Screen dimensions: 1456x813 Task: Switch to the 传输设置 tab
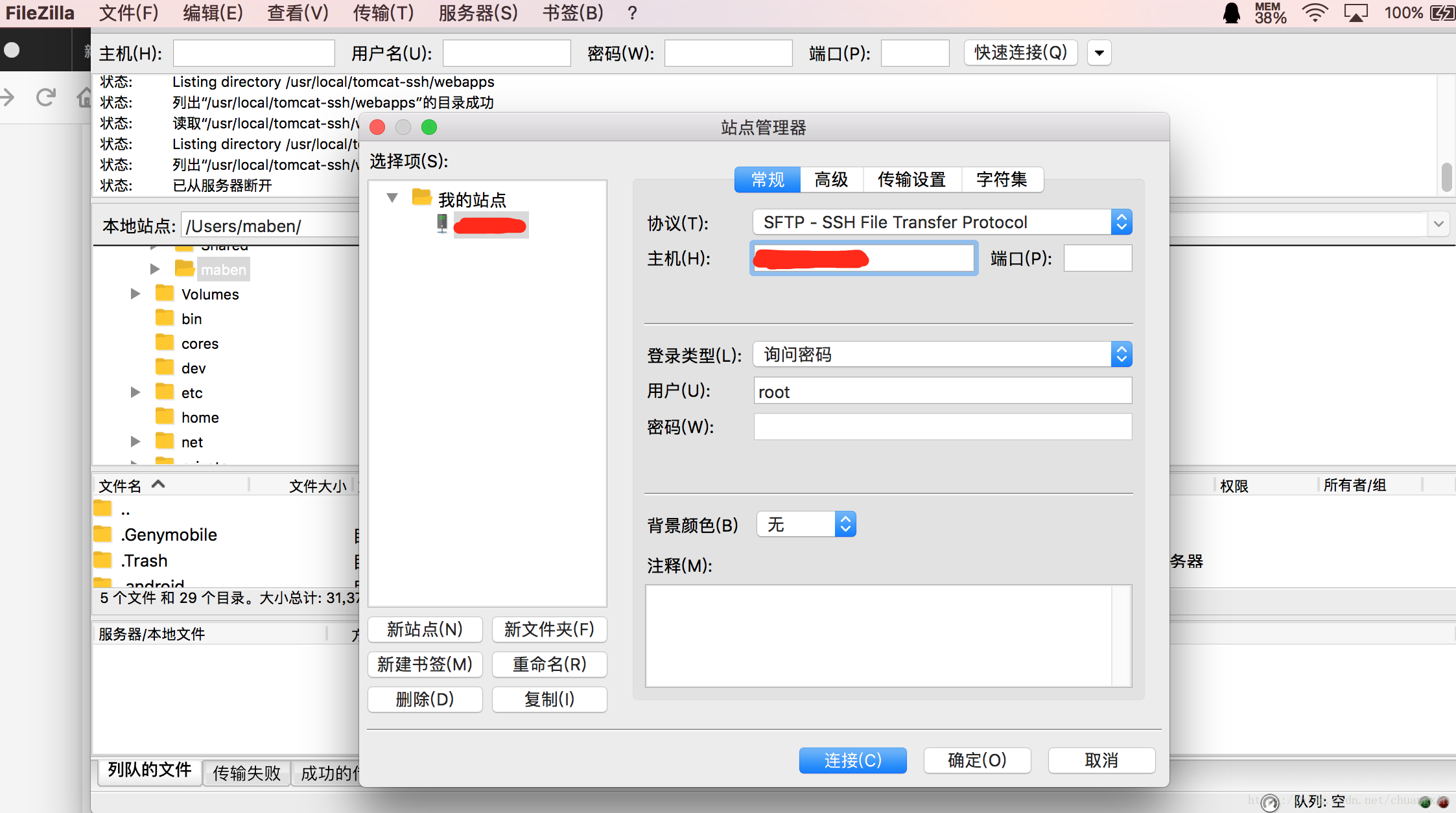(912, 180)
